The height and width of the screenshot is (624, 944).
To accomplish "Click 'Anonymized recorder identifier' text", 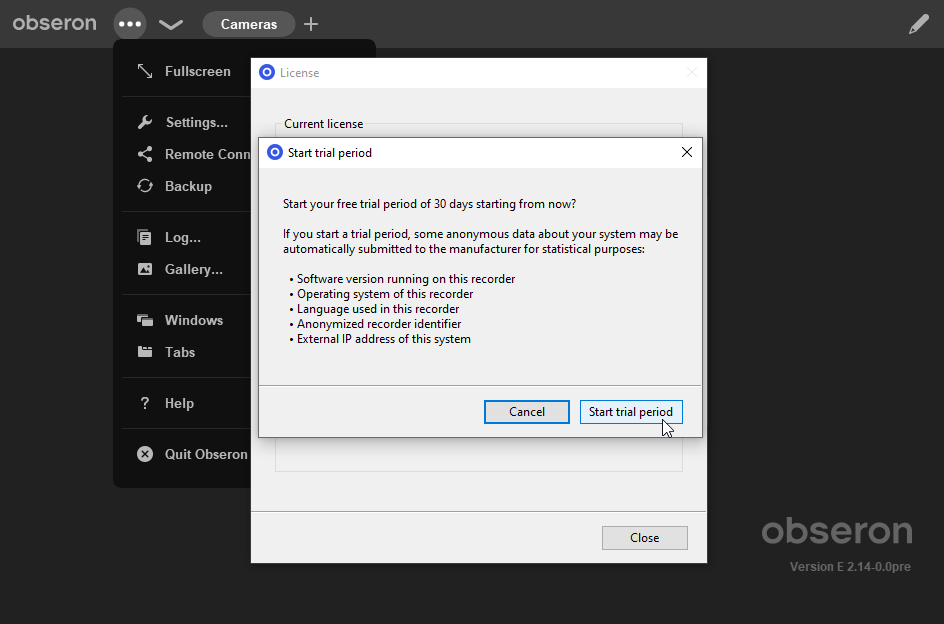I will [x=379, y=324].
